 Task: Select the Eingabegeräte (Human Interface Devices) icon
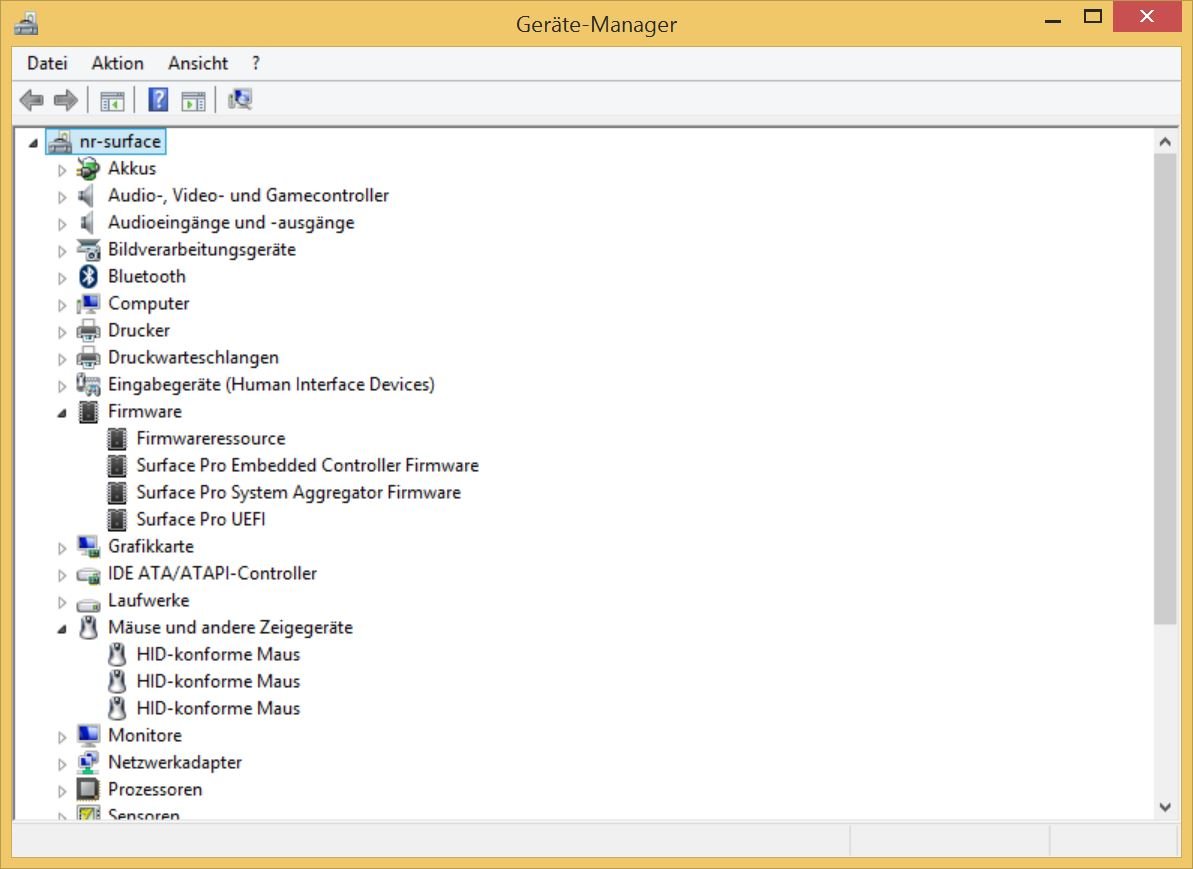(x=88, y=385)
